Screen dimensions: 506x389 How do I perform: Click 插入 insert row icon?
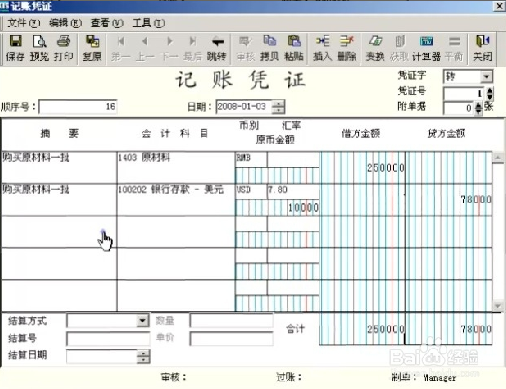coord(322,41)
